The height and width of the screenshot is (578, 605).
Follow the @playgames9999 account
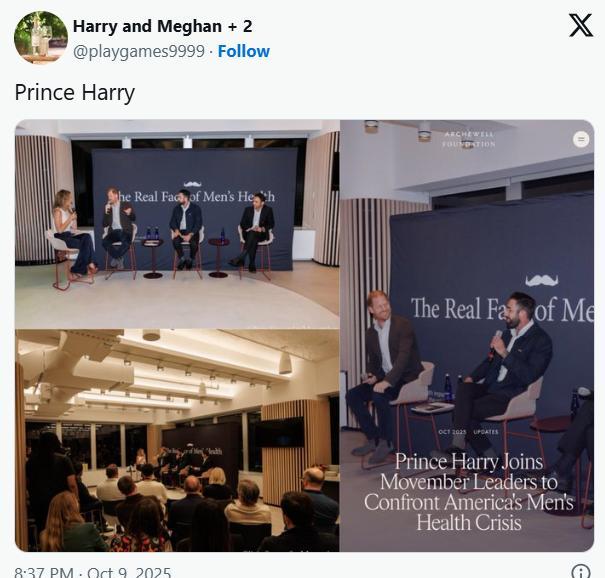(x=243, y=51)
